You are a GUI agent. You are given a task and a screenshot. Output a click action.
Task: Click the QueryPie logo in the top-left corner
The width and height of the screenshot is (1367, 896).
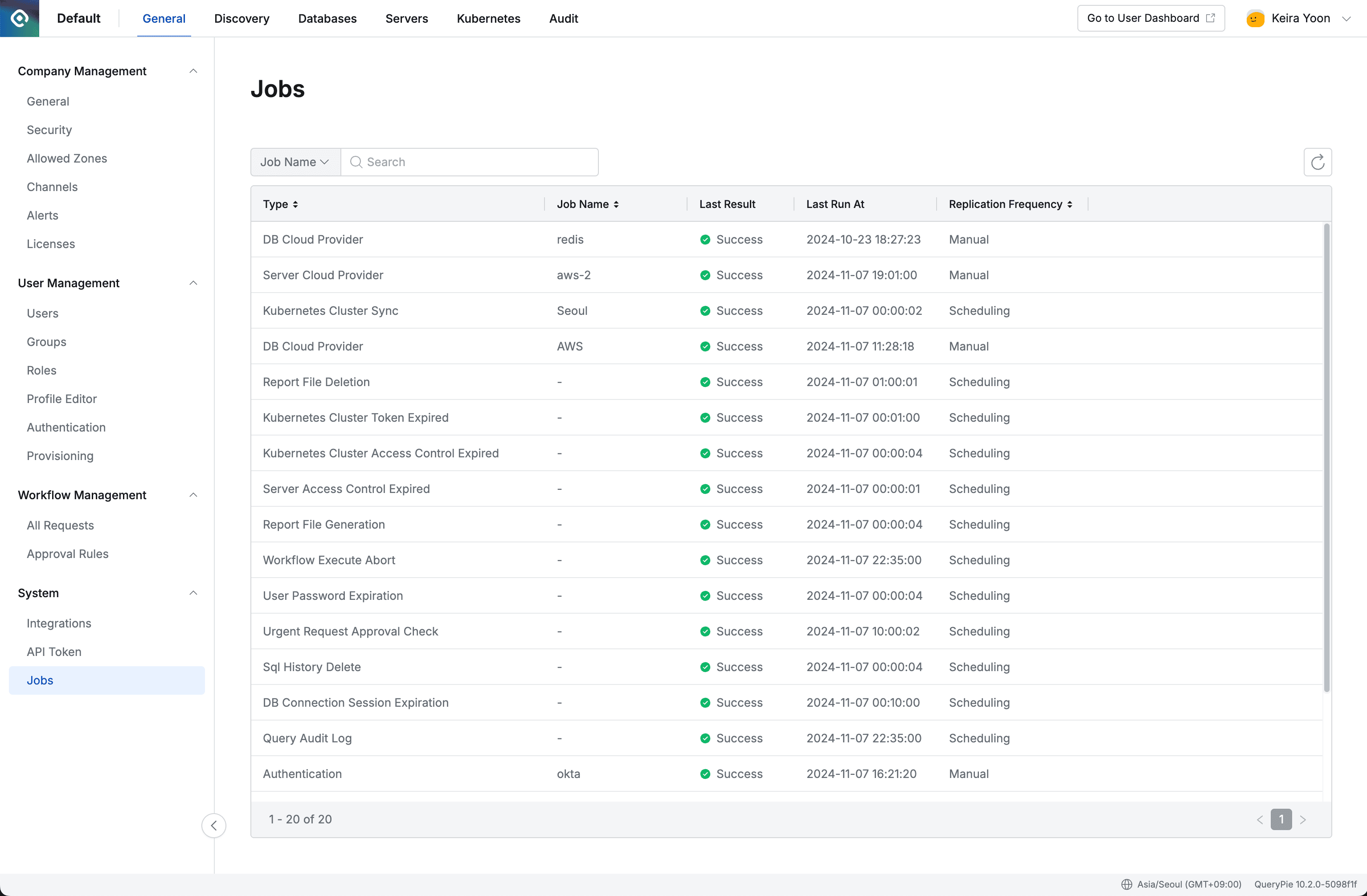(x=20, y=18)
